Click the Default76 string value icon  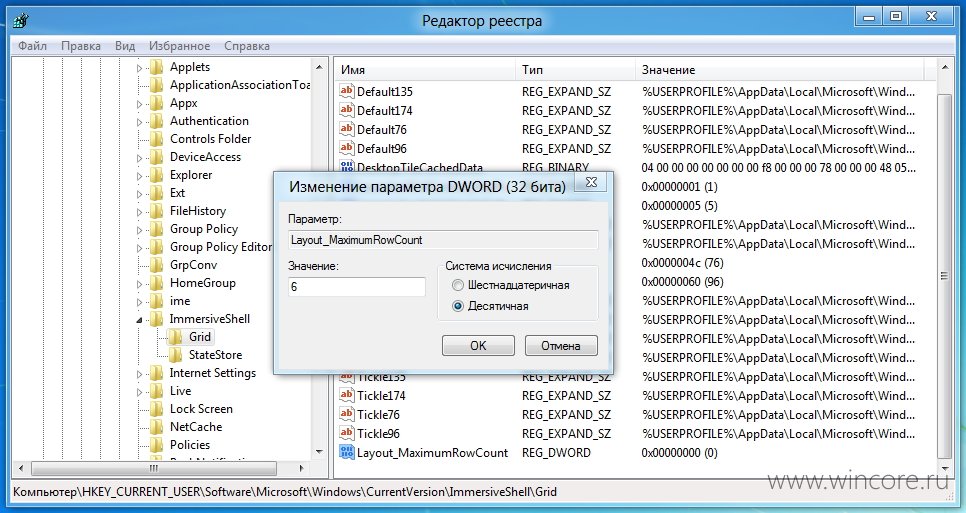coord(346,129)
